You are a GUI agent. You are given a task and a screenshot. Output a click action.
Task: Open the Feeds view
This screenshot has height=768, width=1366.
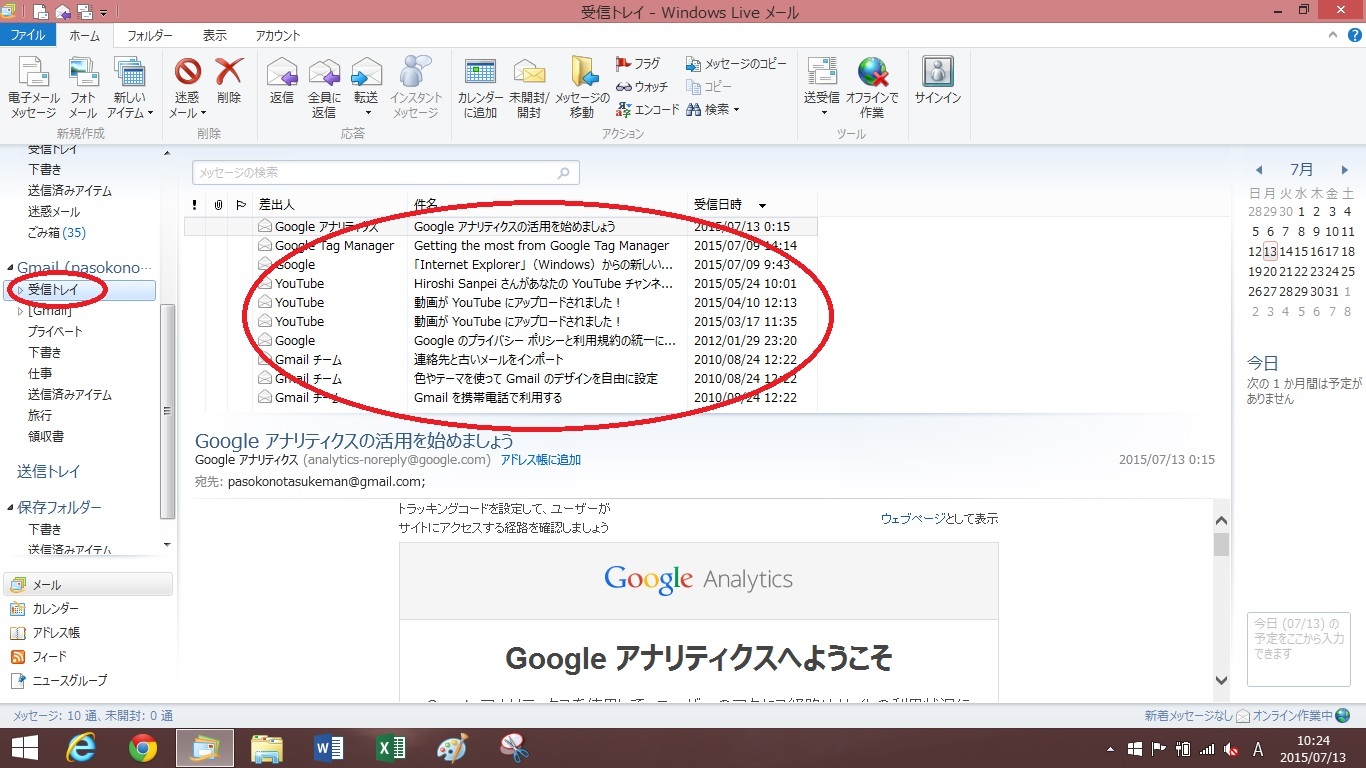[x=88, y=657]
